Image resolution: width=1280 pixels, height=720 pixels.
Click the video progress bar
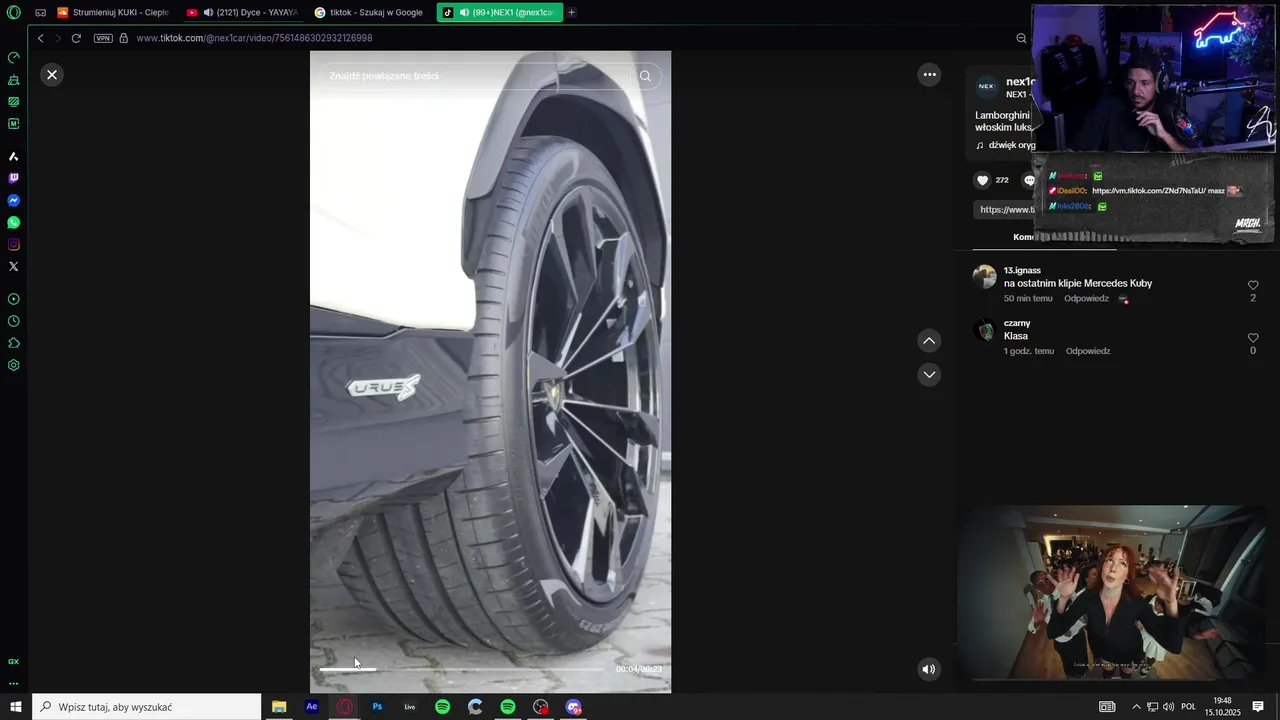pyautogui.click(x=461, y=669)
